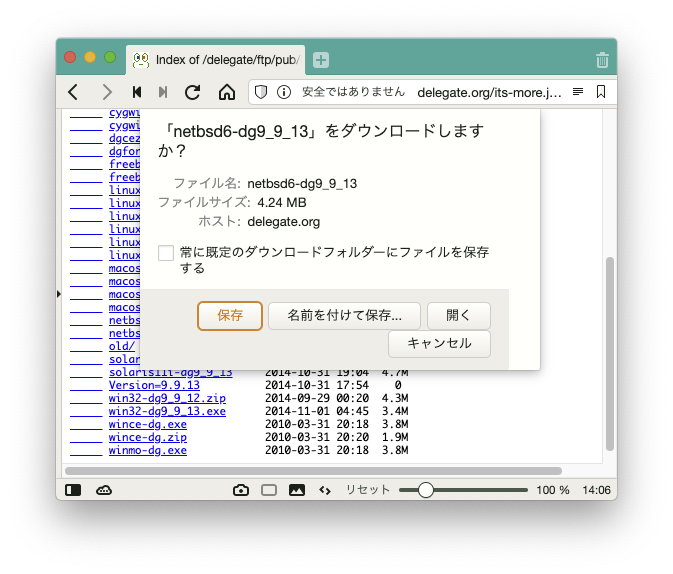This screenshot has height=574, width=673.
Task: Capture the page with the camera icon
Action: coord(241,490)
